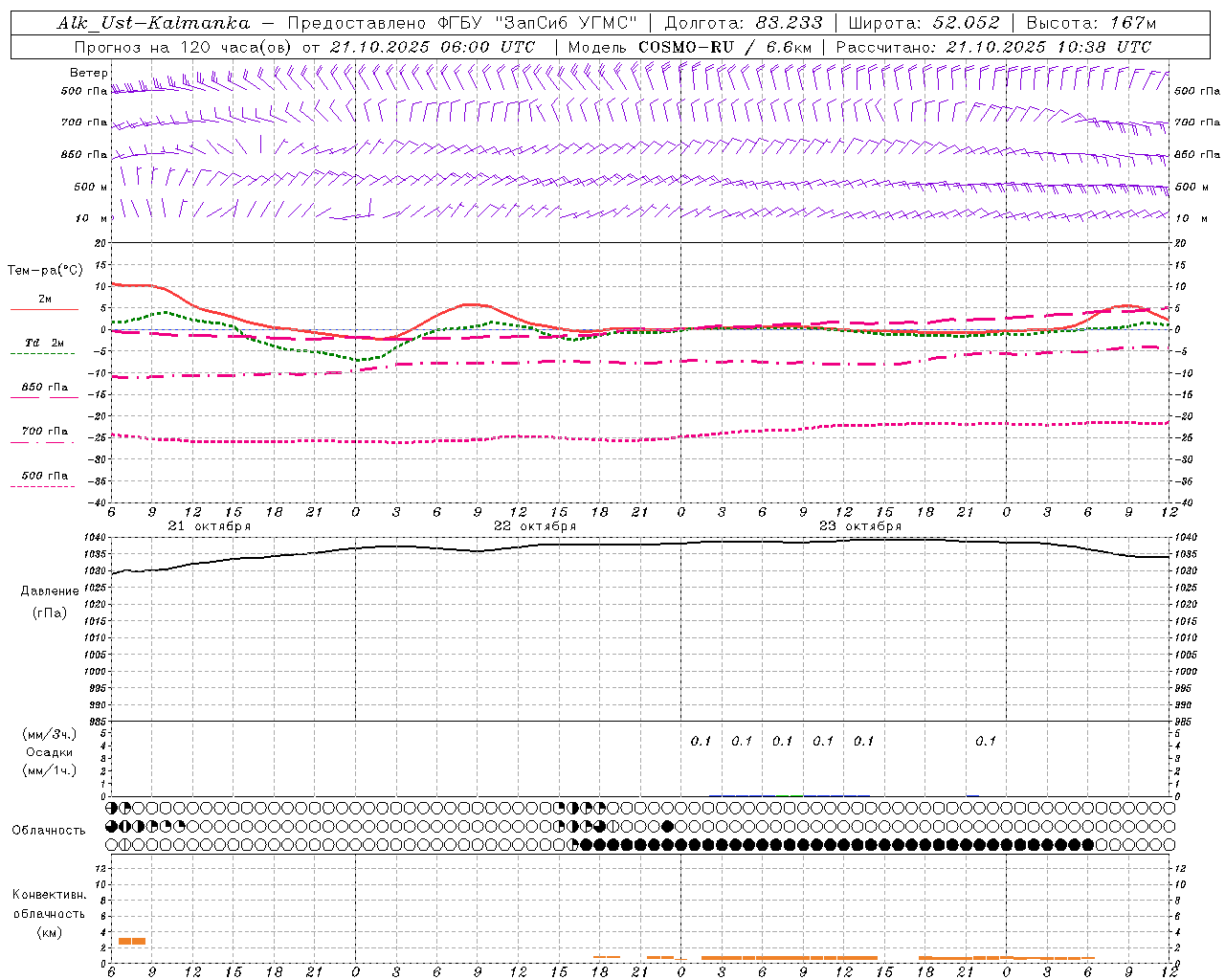1225x980 pixels.
Task: Click the 500 м wind level label on the right
Action: (x=1192, y=187)
